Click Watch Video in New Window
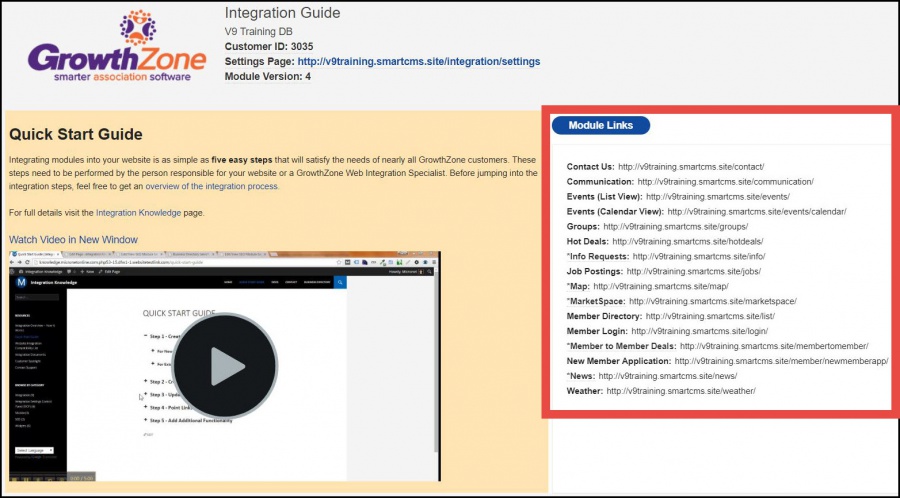This screenshot has height=498, width=900. coord(73,240)
